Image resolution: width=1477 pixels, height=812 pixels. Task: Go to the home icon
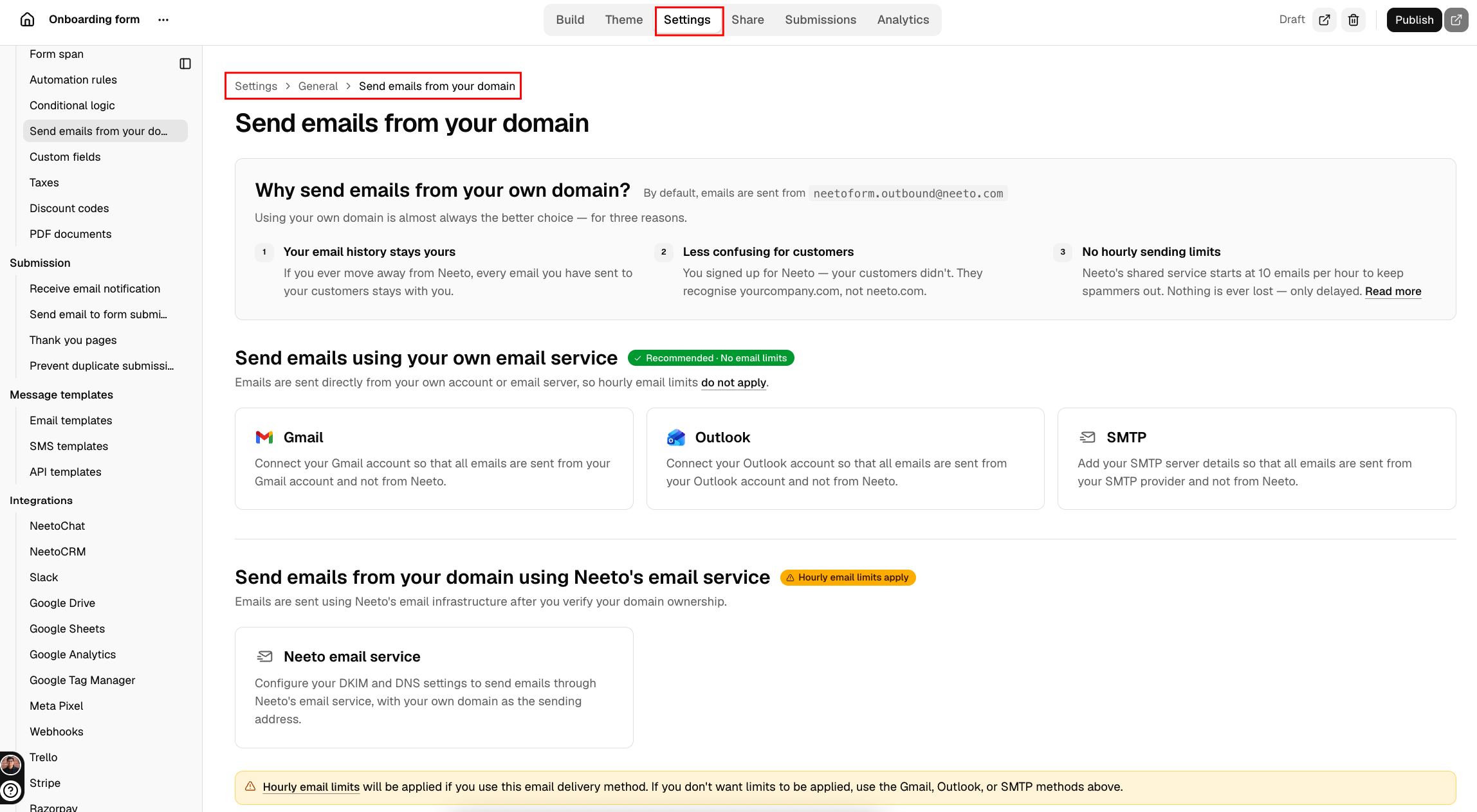pyautogui.click(x=27, y=19)
